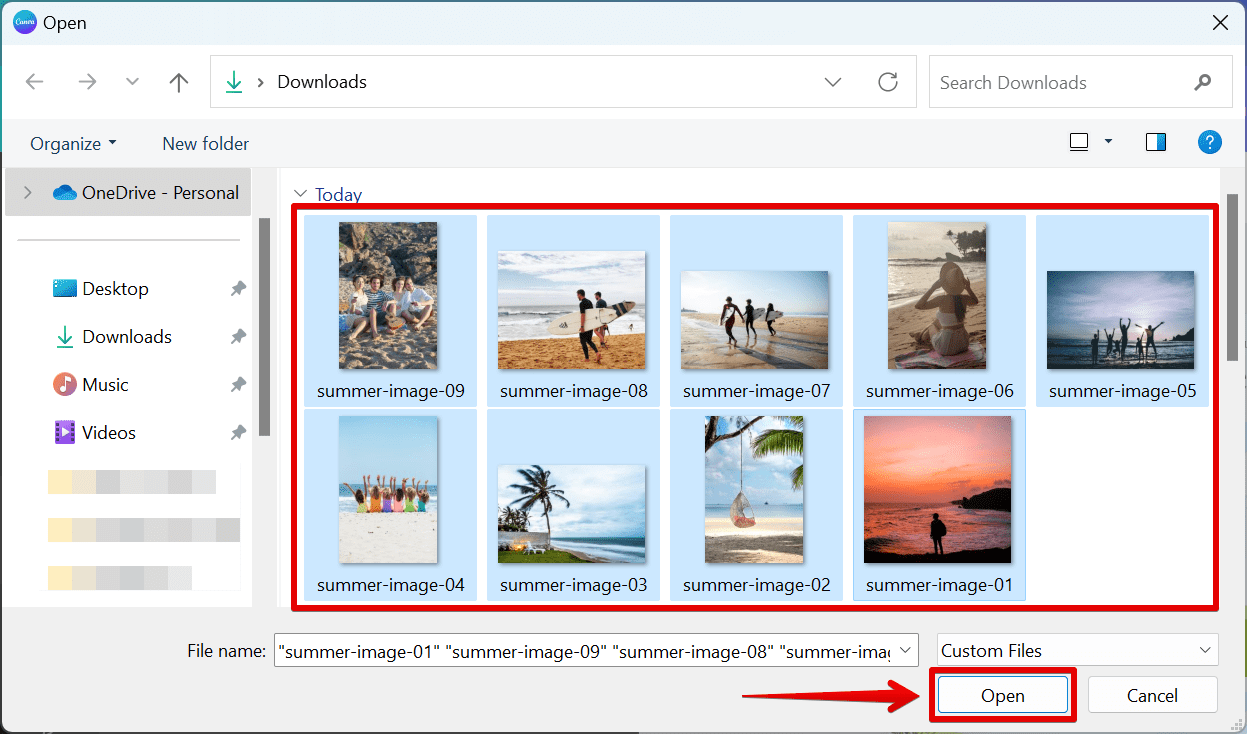Select the summer-image-06 thumbnail
The width and height of the screenshot is (1247, 734).
click(x=938, y=296)
